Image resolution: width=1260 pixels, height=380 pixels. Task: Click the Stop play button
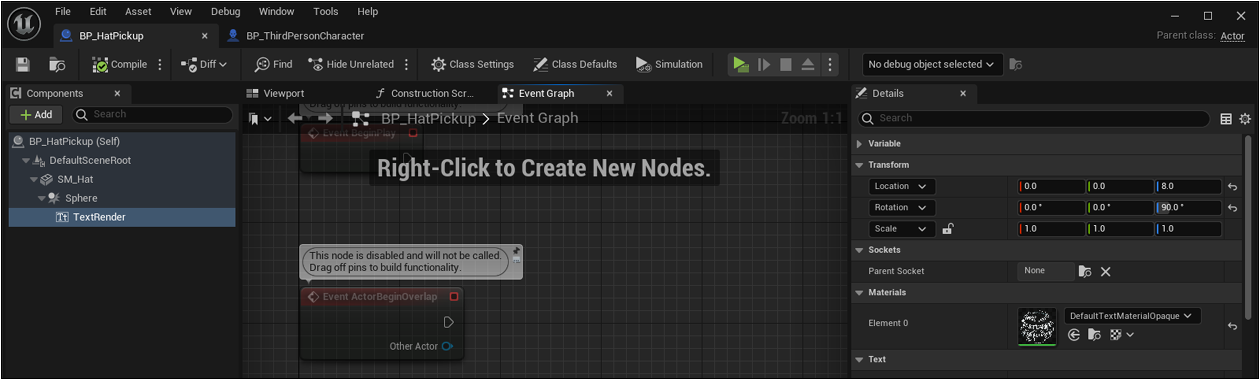click(786, 64)
